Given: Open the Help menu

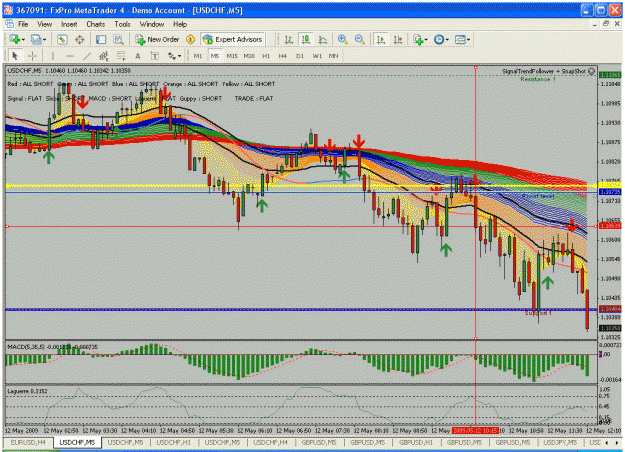Looking at the screenshot, I should [x=180, y=24].
